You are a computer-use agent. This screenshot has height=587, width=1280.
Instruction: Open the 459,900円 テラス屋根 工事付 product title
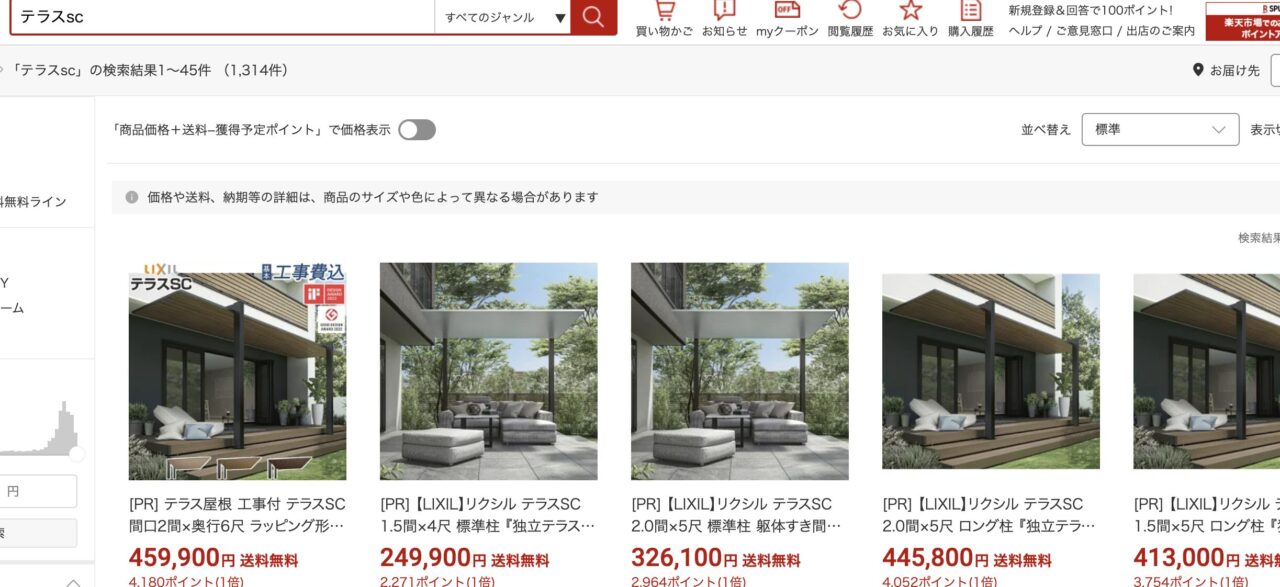pos(237,514)
